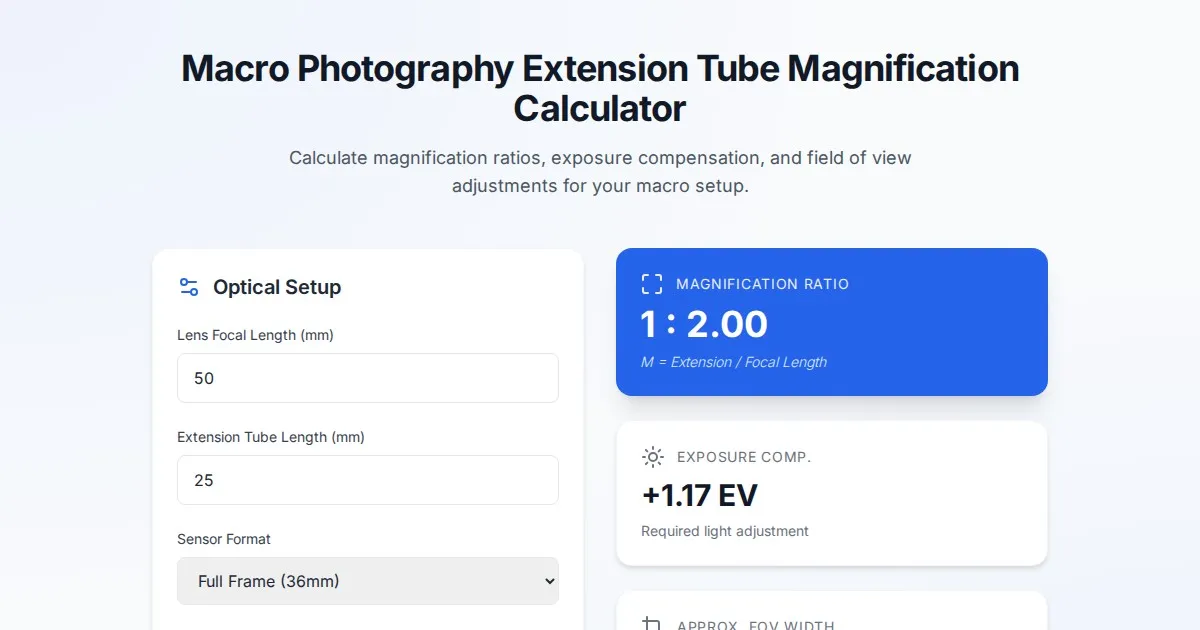Click the Required light adjustment text
This screenshot has height=630, width=1200.
coord(725,531)
